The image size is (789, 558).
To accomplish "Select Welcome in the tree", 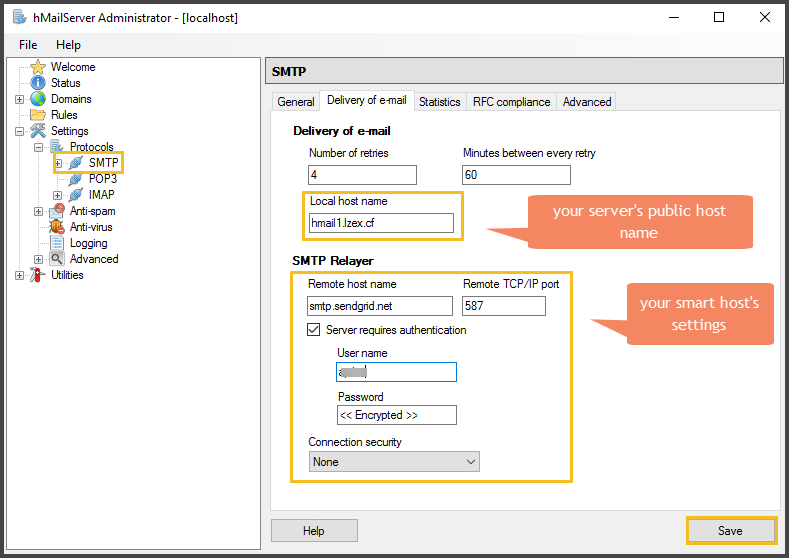I will 73,67.
